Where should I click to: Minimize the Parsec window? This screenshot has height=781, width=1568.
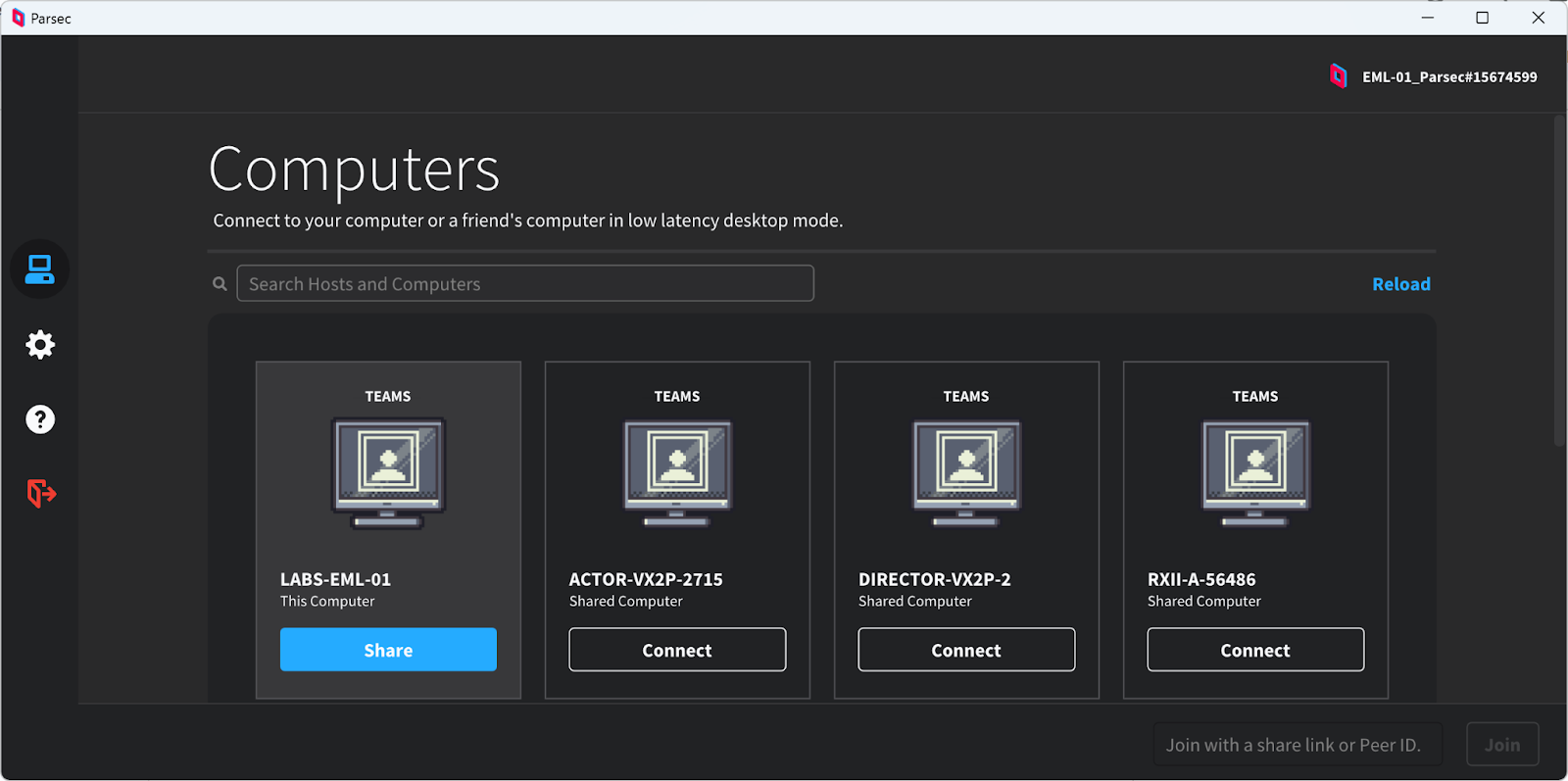1428,18
